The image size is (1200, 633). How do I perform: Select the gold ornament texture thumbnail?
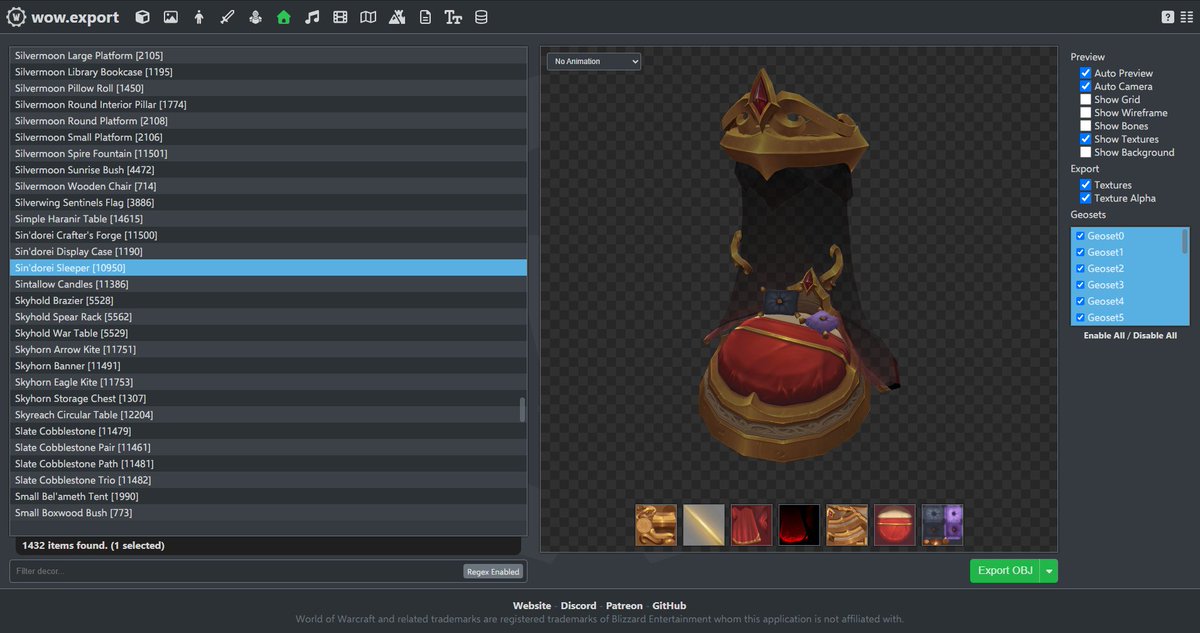pyautogui.click(x=656, y=525)
